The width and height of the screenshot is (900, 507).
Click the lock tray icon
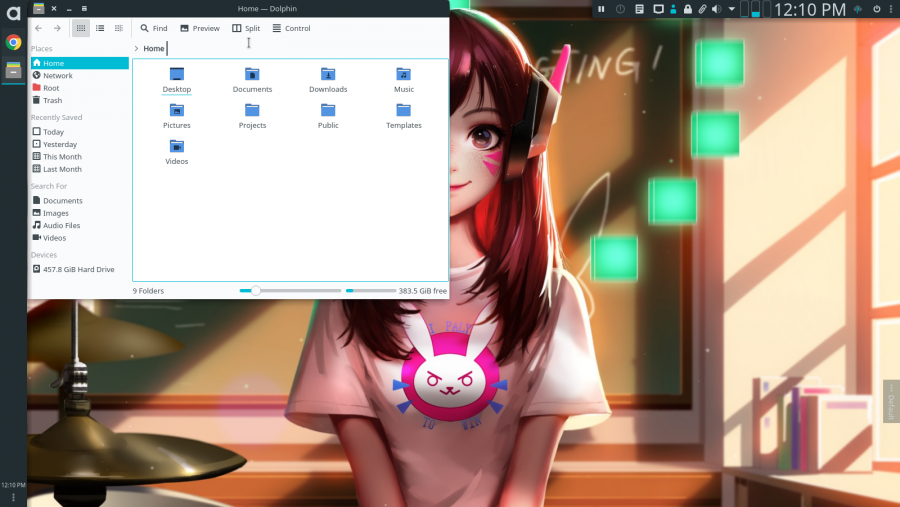click(687, 9)
